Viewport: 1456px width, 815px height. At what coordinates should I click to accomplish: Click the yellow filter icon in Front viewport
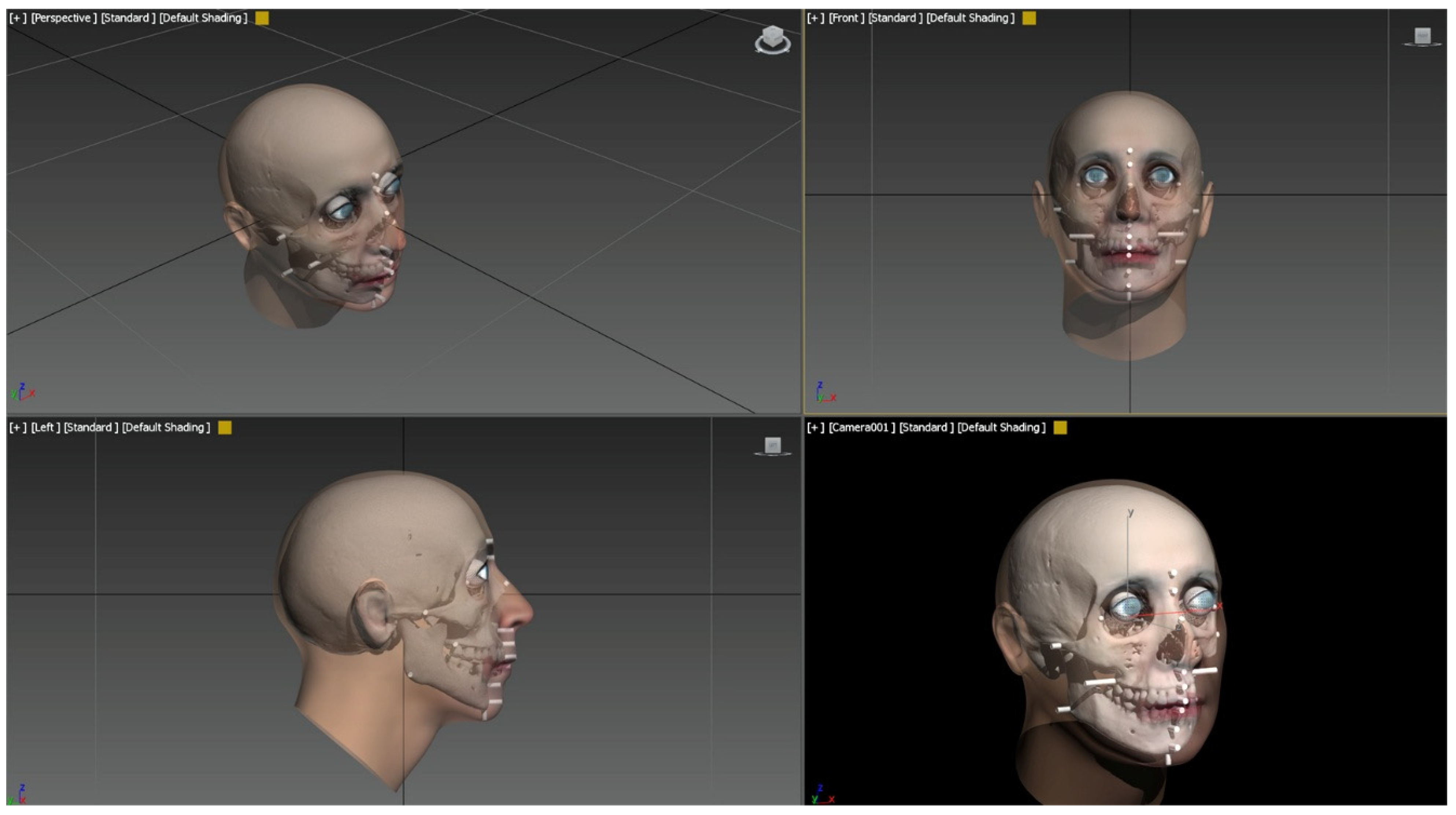1029,18
